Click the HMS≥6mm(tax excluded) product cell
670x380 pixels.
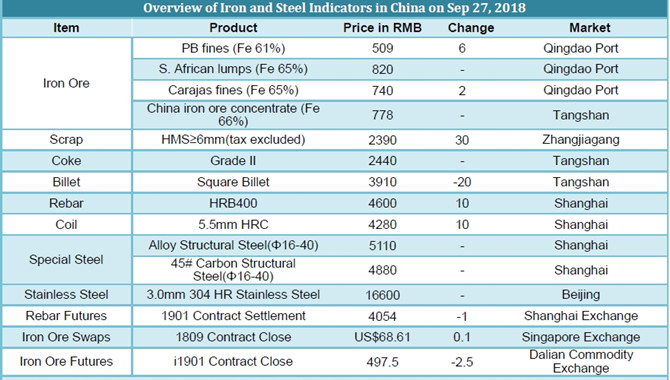(x=233, y=140)
